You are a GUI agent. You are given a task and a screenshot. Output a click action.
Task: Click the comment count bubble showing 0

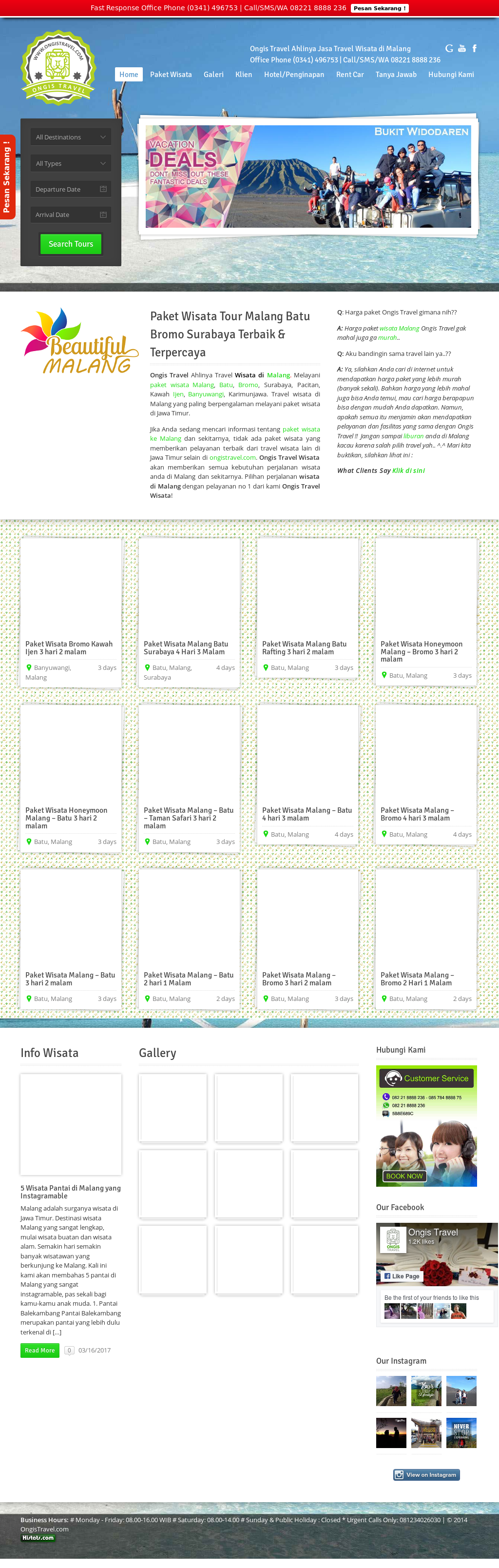click(x=69, y=1350)
